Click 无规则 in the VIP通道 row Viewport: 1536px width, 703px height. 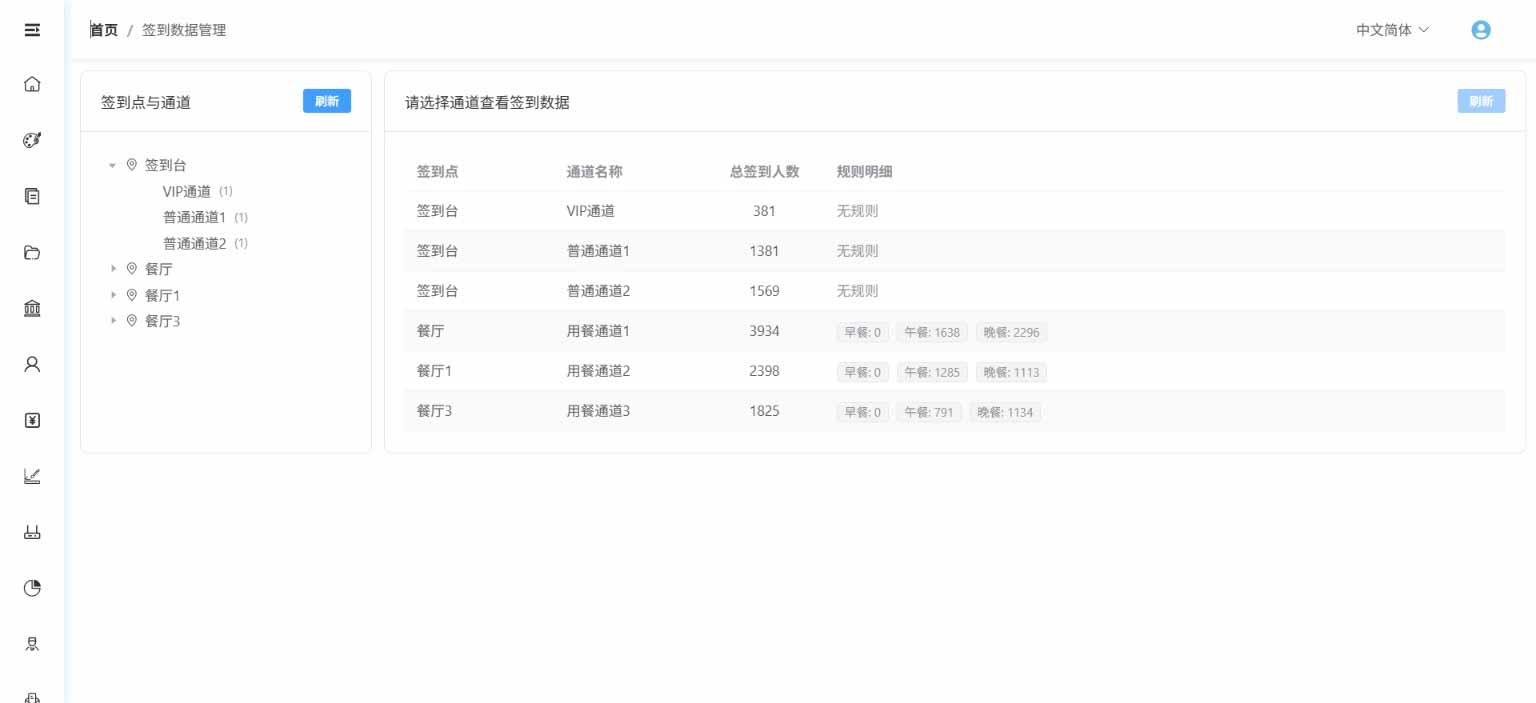click(858, 211)
